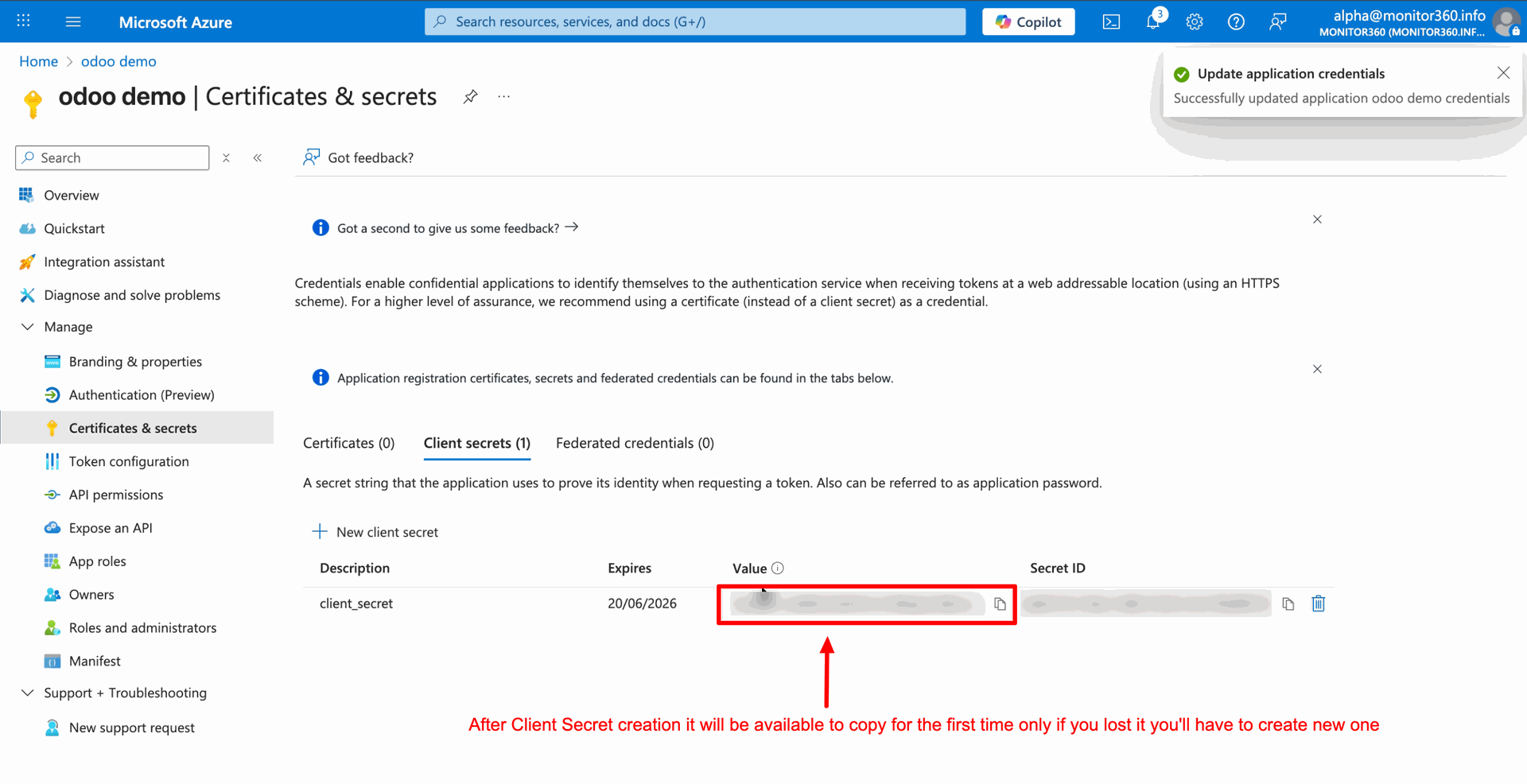This screenshot has height=784, width=1527.
Task: Click the alpha@monitor360.info account name
Action: (x=1409, y=15)
